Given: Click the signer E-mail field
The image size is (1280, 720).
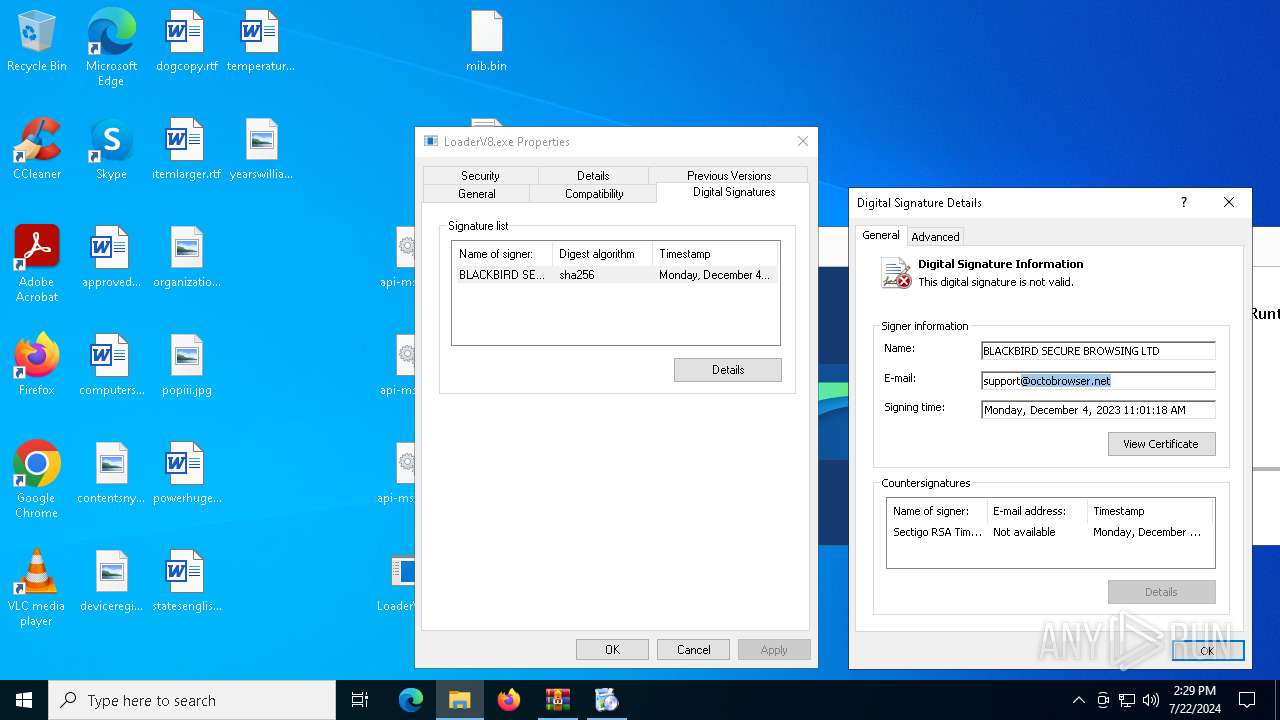Looking at the screenshot, I should [1098, 381].
